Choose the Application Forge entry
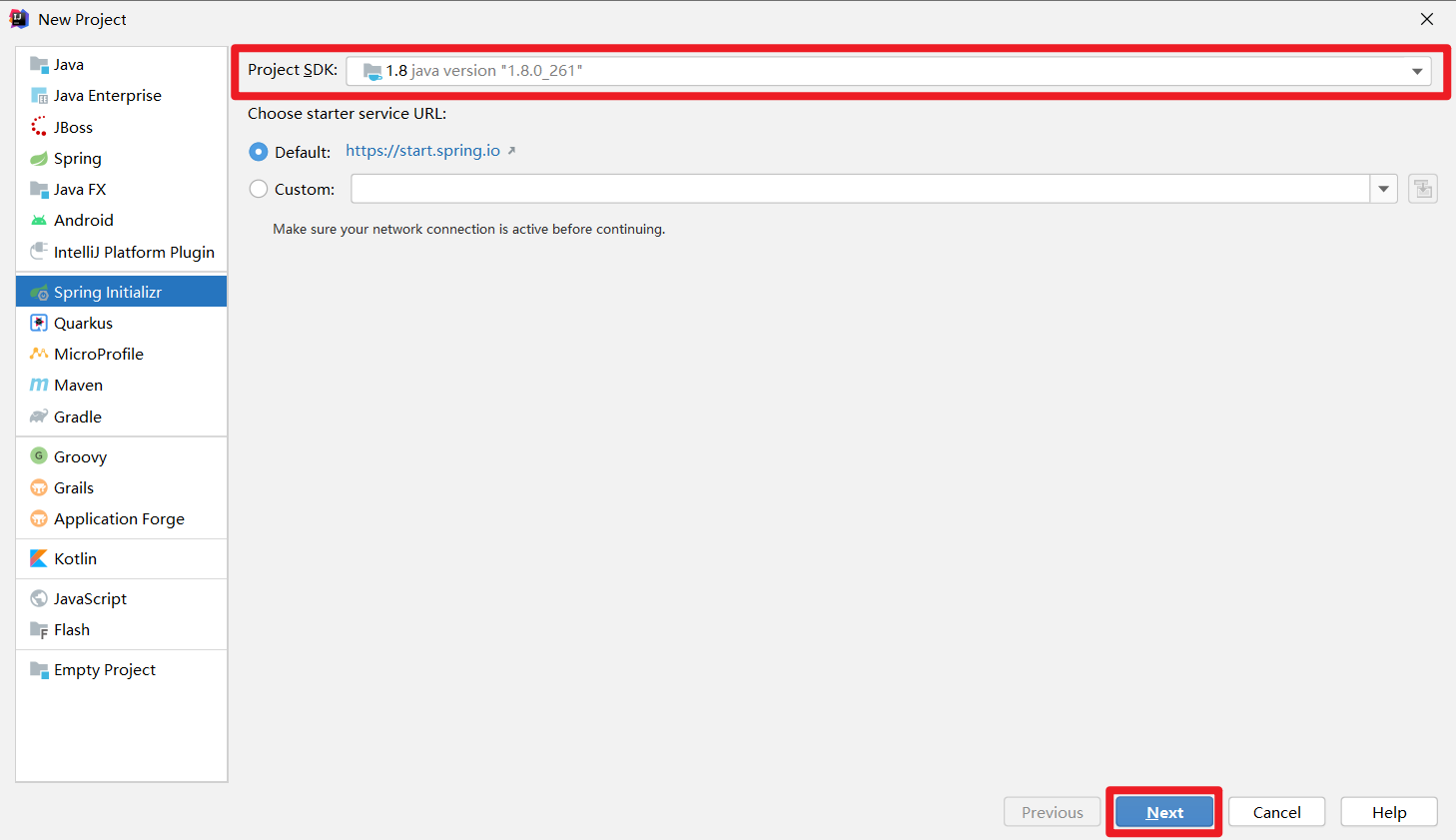This screenshot has width=1456, height=840. (122, 518)
